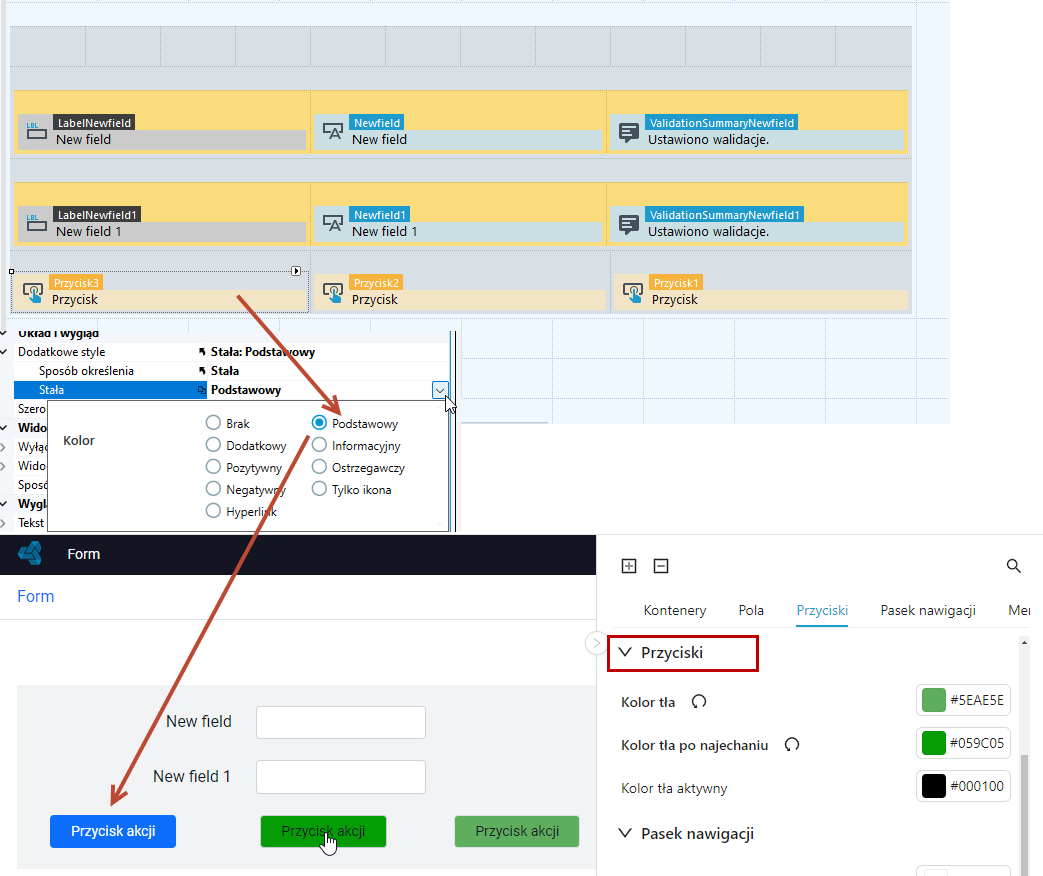Screen dimensions: 1043x876
Task: Click the New field text input
Action: click(341, 722)
